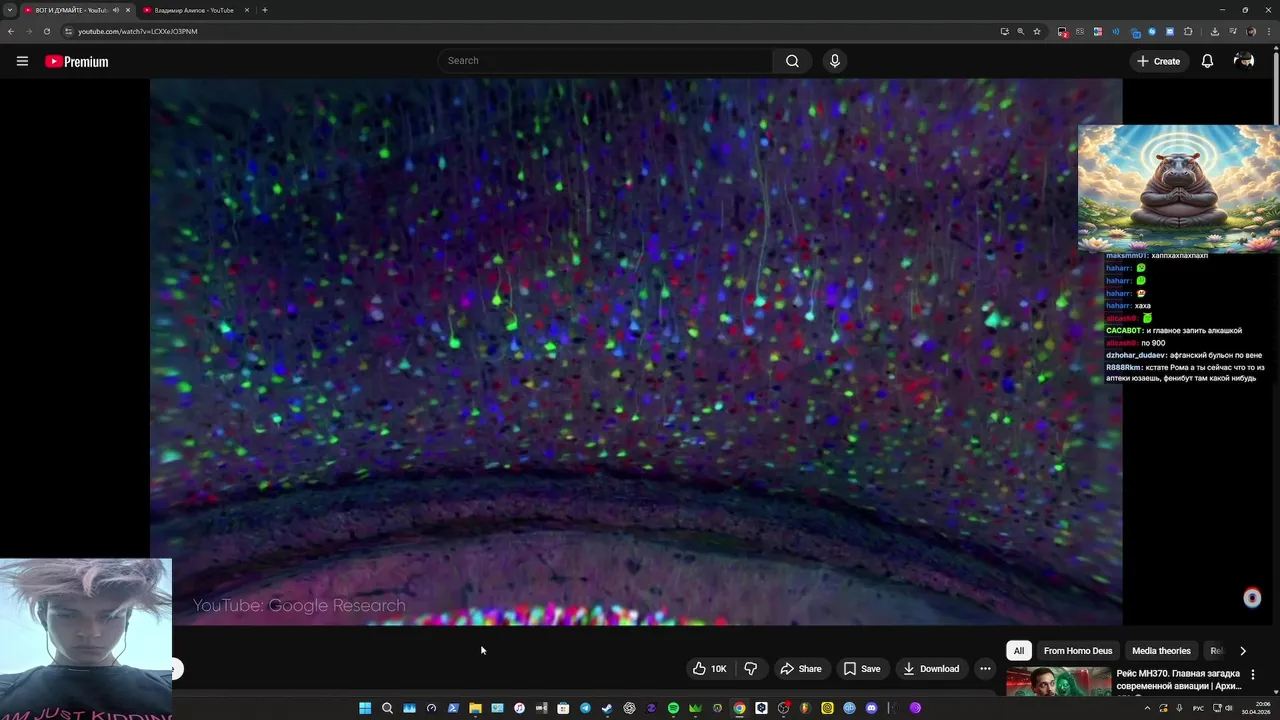
Task: Click the install app icon in address bar
Action: click(x=1005, y=31)
